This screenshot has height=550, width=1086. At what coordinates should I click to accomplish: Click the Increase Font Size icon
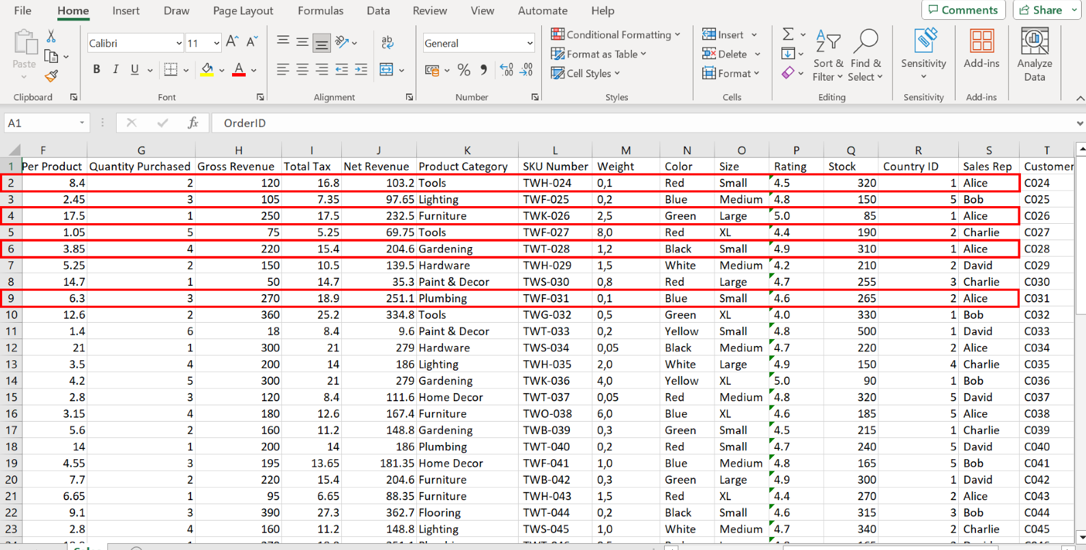pyautogui.click(x=232, y=42)
